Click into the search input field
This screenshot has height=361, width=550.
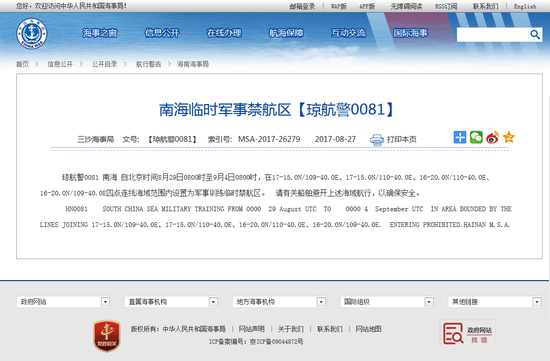click(x=493, y=35)
